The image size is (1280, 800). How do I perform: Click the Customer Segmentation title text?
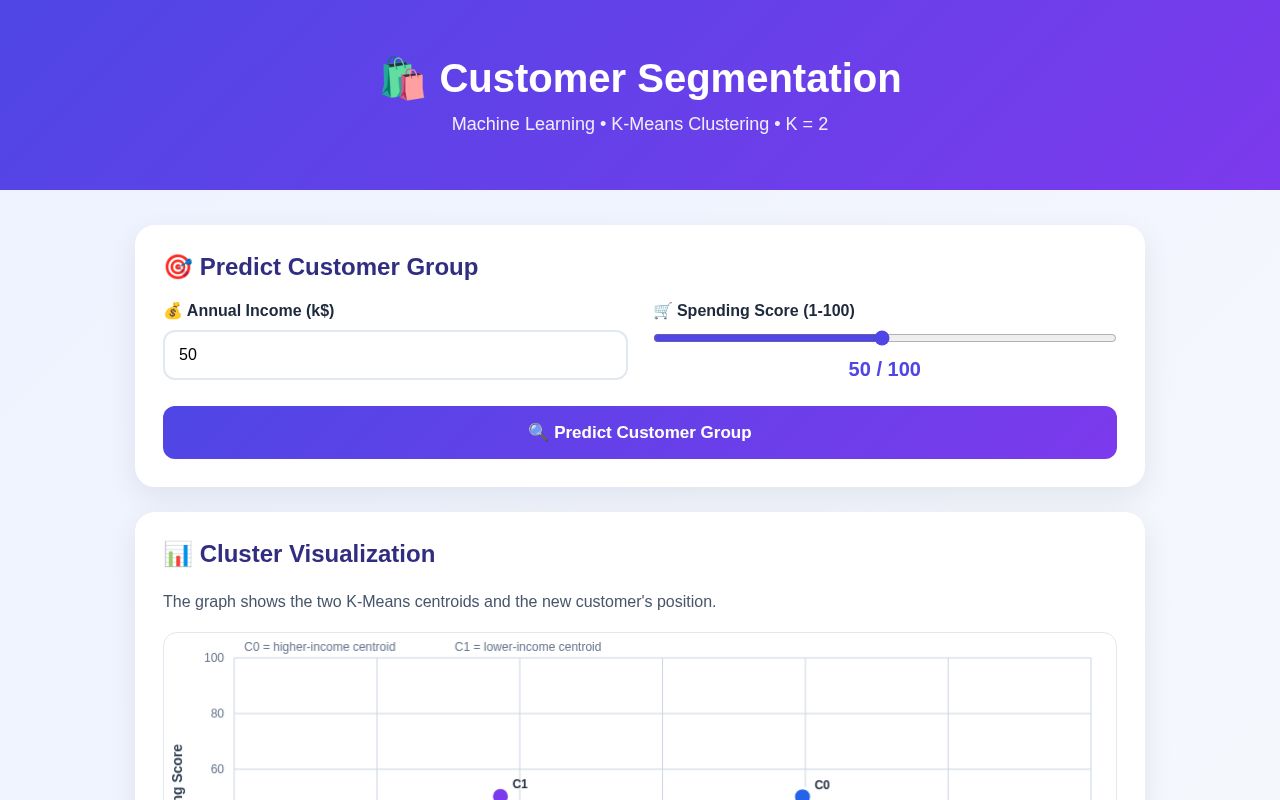(x=670, y=78)
